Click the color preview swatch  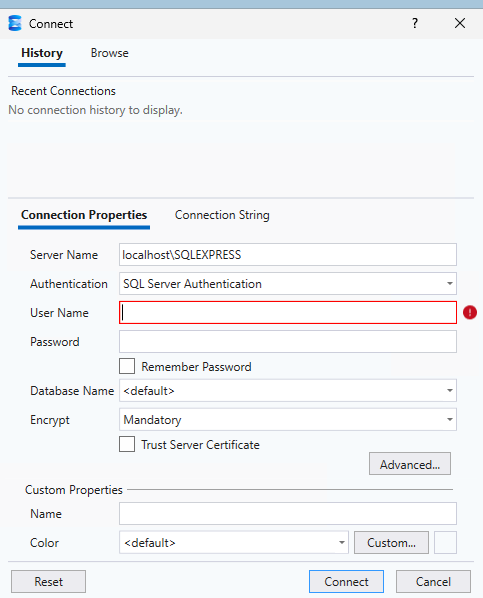[x=445, y=542]
